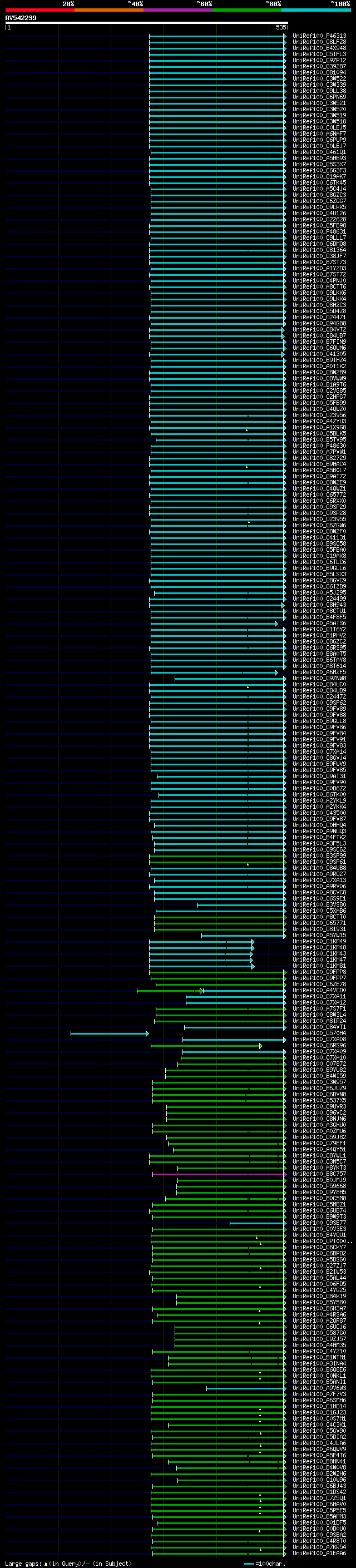Select the UniRef100_O07872 label
This screenshot has width=356, height=1568.
319,1064
